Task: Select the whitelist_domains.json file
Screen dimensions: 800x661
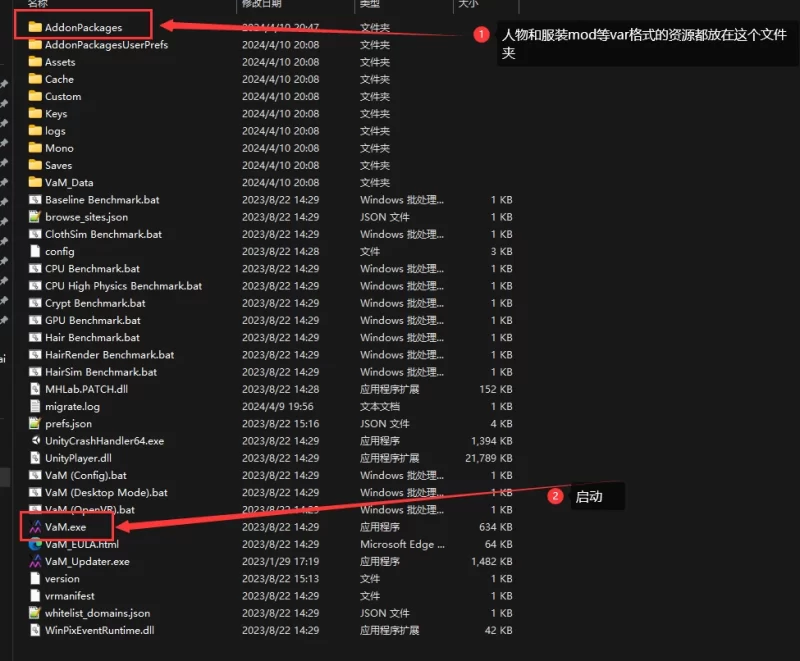Action: pyautogui.click(x=97, y=613)
